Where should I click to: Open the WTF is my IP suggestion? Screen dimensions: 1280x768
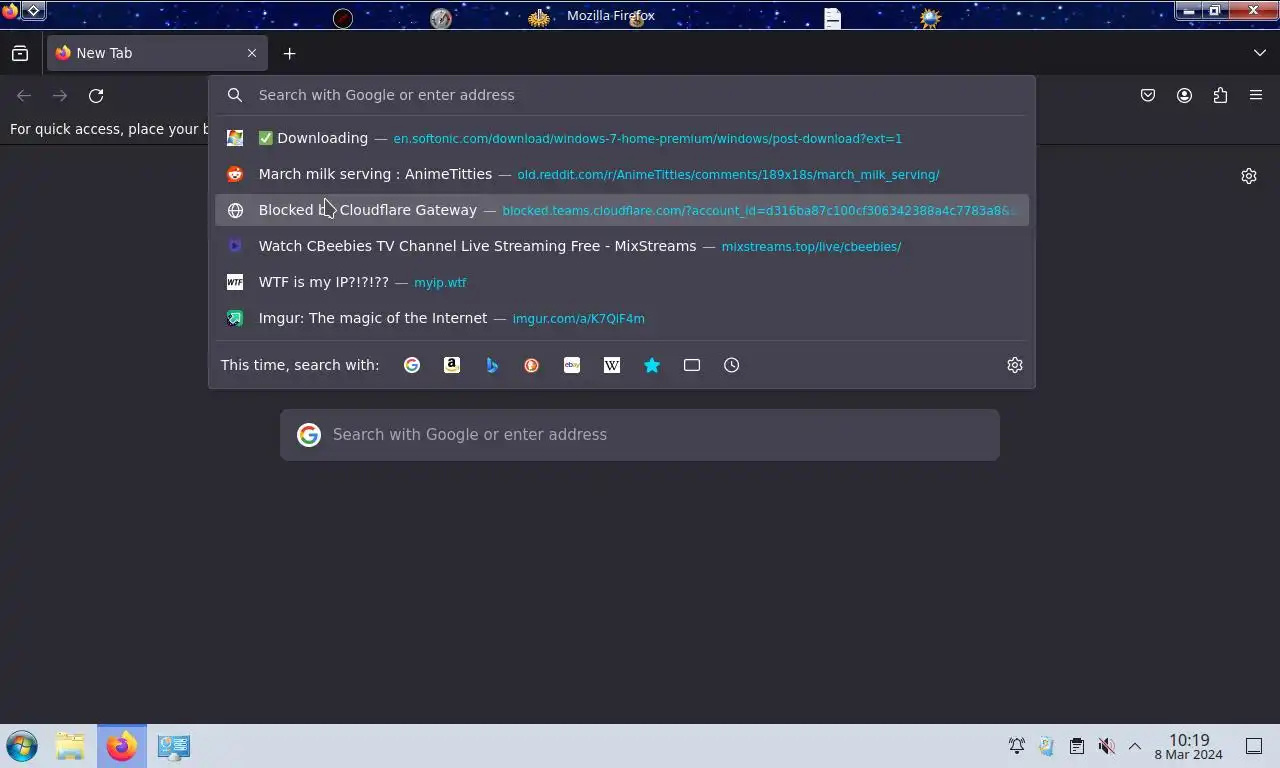point(622,282)
